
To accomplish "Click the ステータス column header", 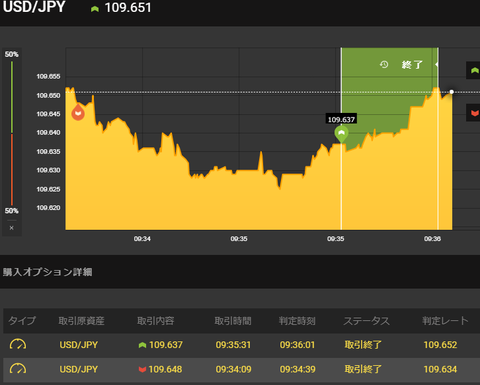I will point(366,321).
